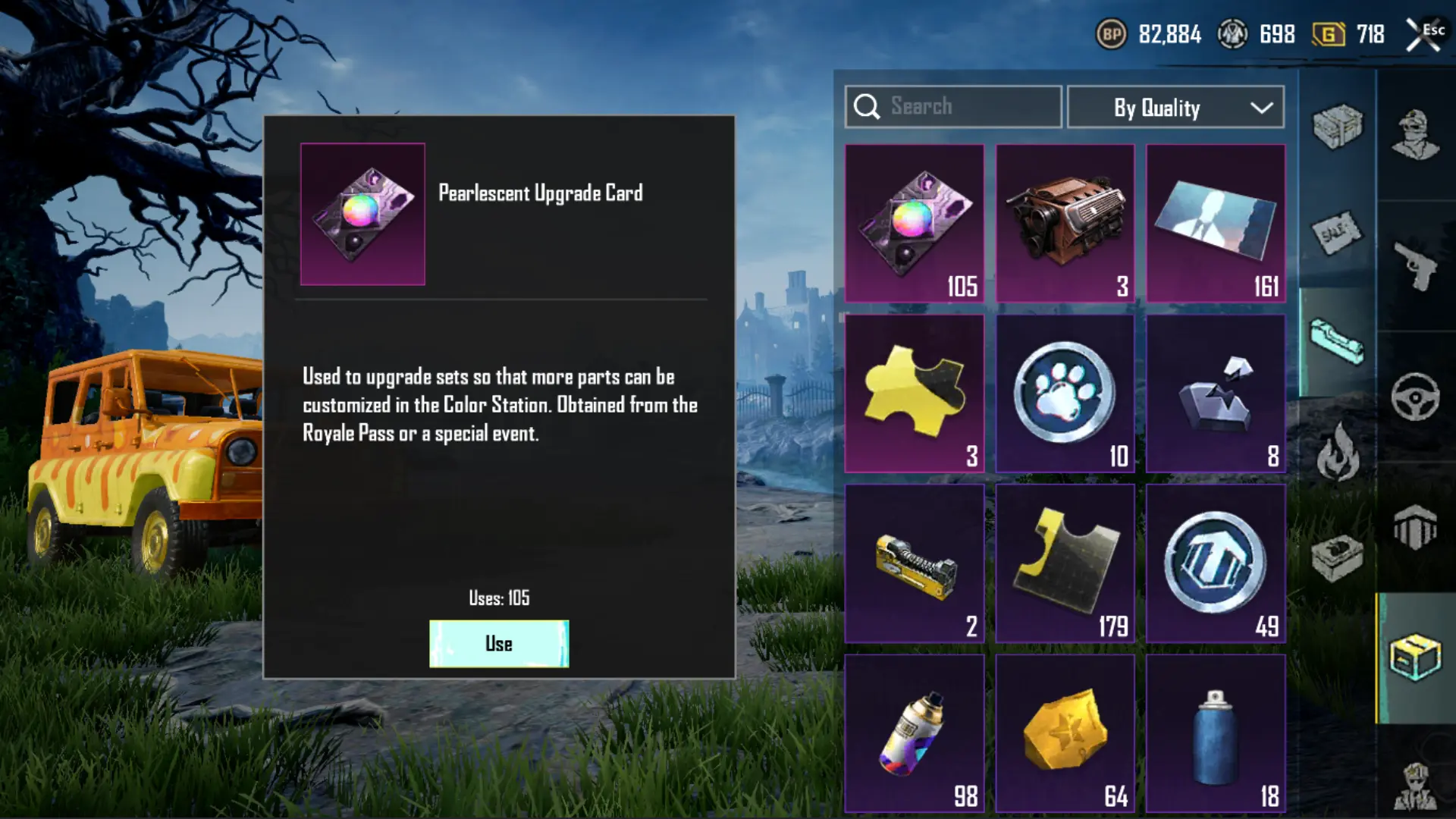
Task: Click the Use button
Action: click(499, 644)
